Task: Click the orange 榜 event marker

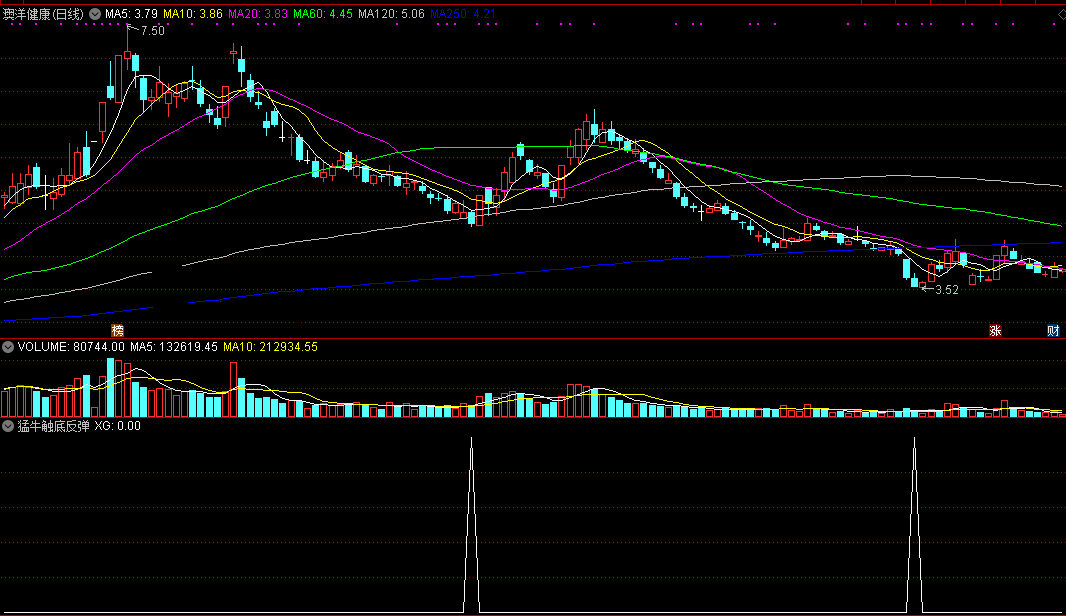Action: click(x=118, y=330)
